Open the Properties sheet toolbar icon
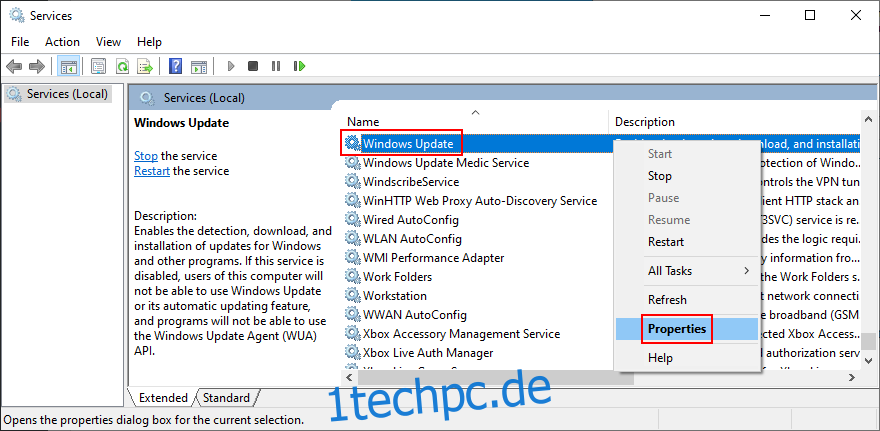This screenshot has width=880, height=431. coord(99,66)
